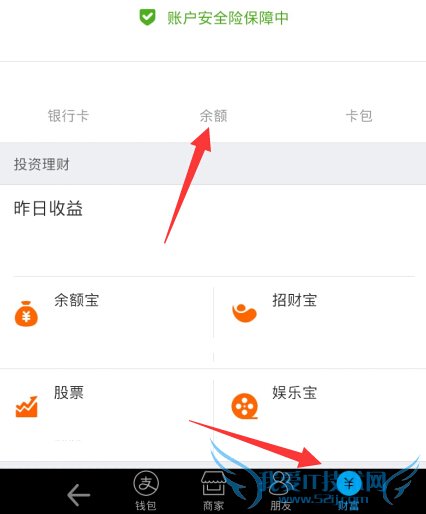Select the 余额宝 label

pyautogui.click(x=76, y=300)
